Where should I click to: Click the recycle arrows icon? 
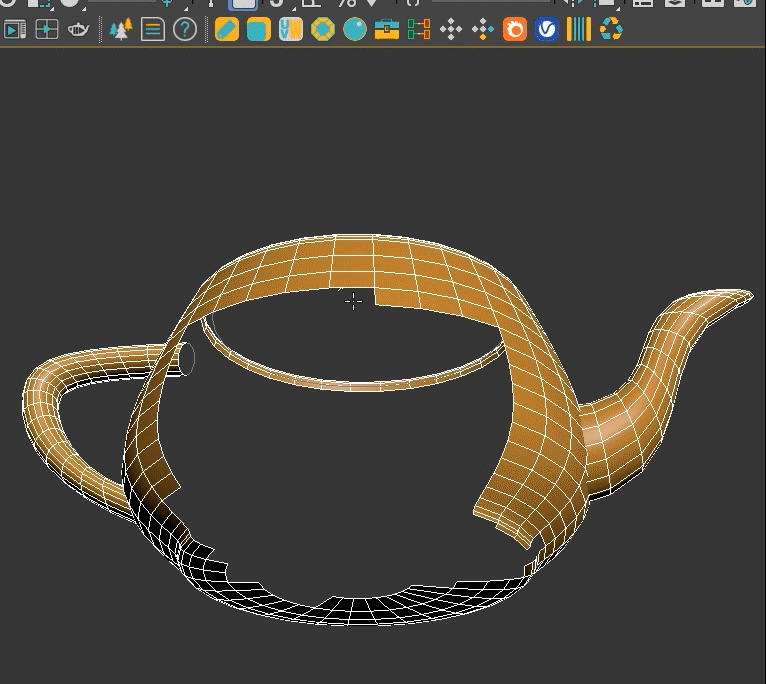611,30
